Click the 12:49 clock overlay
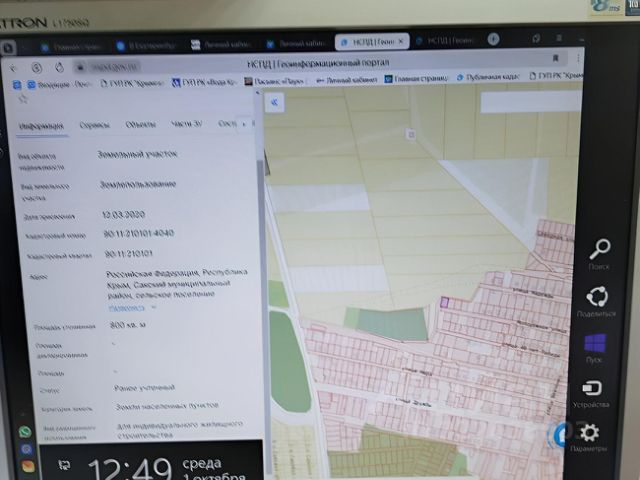This screenshot has width=640, height=480. (129, 468)
